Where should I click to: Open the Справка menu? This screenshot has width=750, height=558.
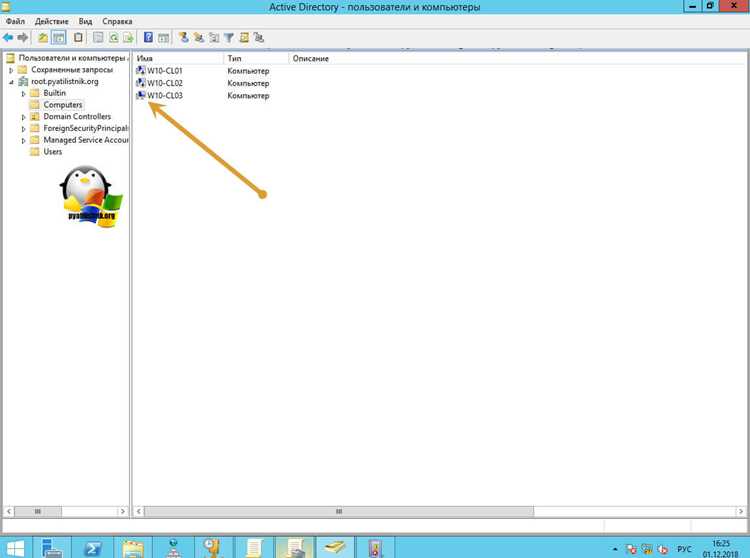click(x=117, y=21)
